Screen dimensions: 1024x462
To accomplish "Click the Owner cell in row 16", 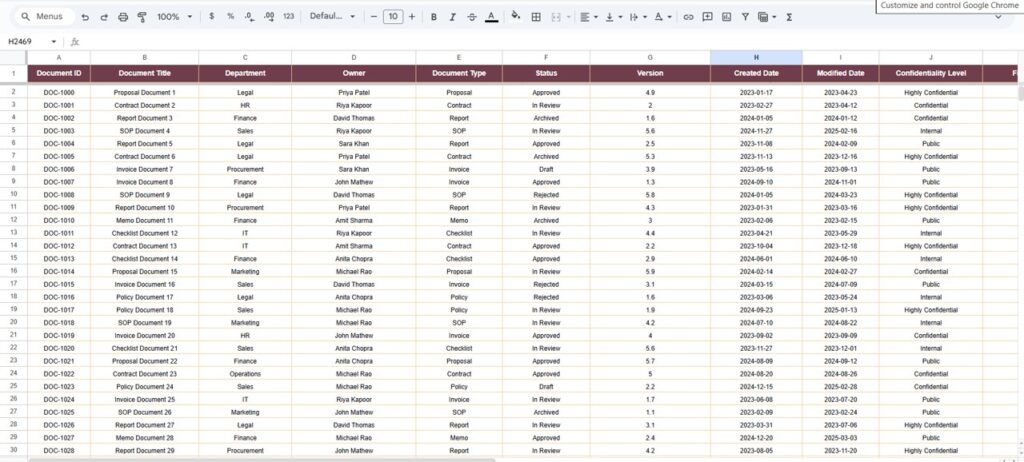I will [x=354, y=271].
